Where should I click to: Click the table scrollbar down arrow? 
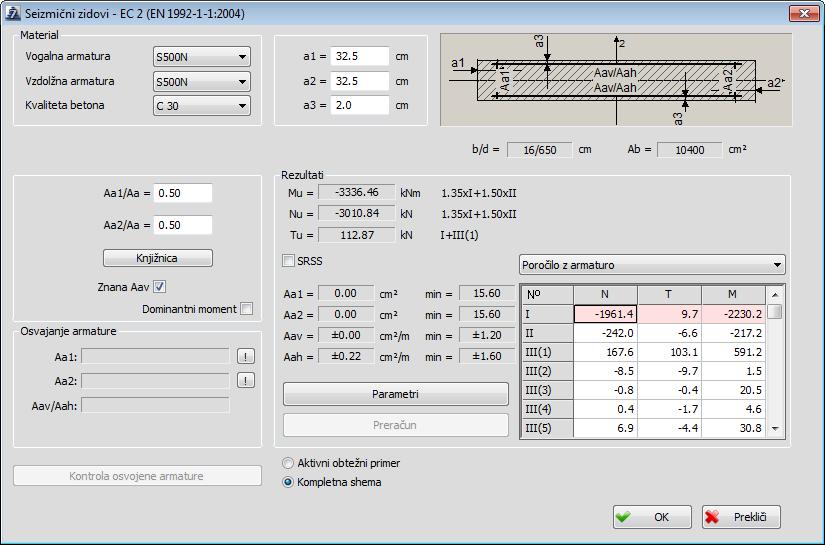(774, 429)
